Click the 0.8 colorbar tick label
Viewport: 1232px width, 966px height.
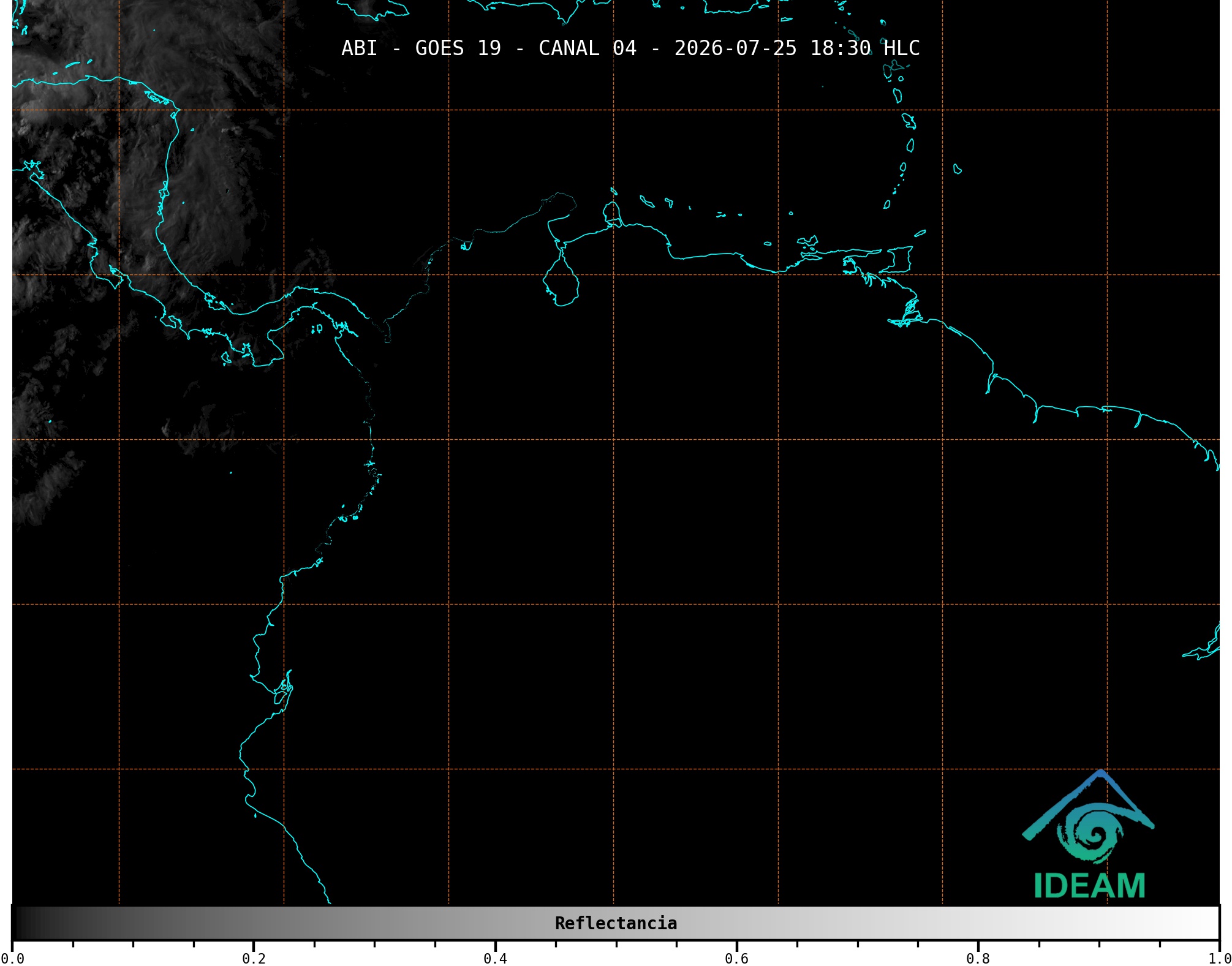[x=978, y=959]
